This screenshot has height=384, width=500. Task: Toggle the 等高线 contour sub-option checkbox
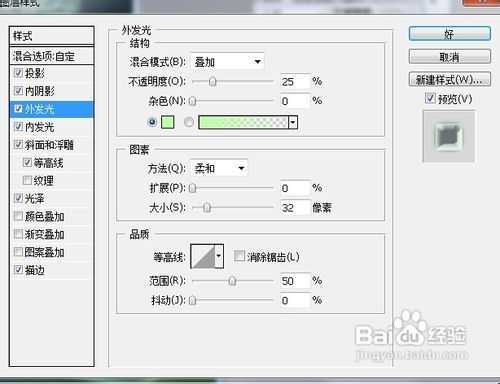coord(27,163)
